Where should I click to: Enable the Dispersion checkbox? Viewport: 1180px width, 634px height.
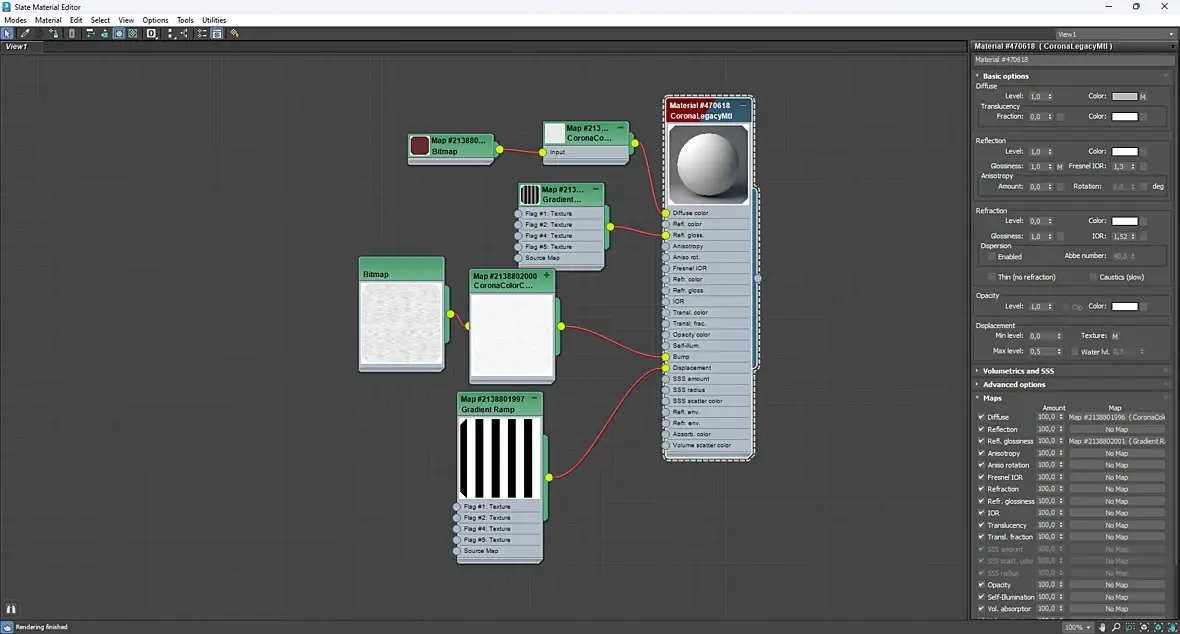[992, 257]
